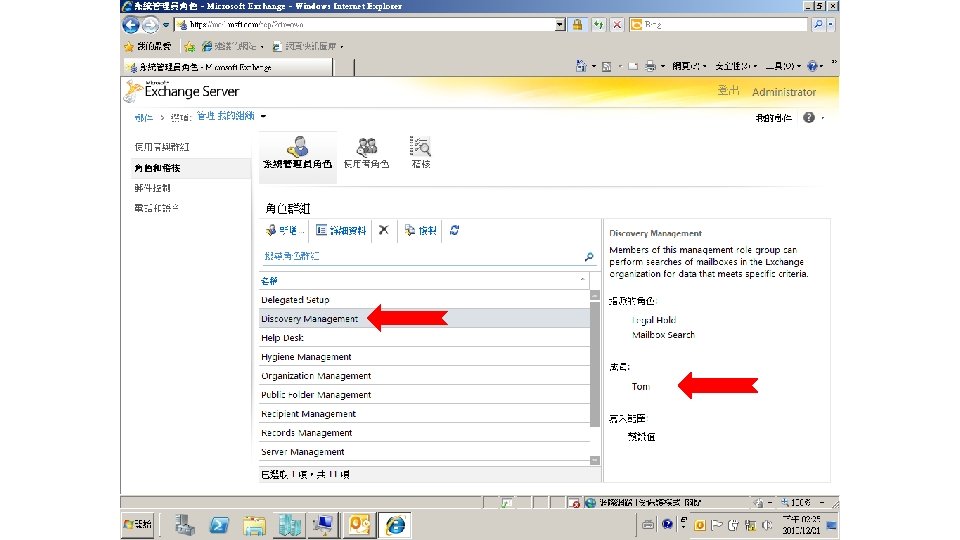The width and height of the screenshot is (960, 540).
Task: Open Outlook from the taskbar
Action: point(359,525)
